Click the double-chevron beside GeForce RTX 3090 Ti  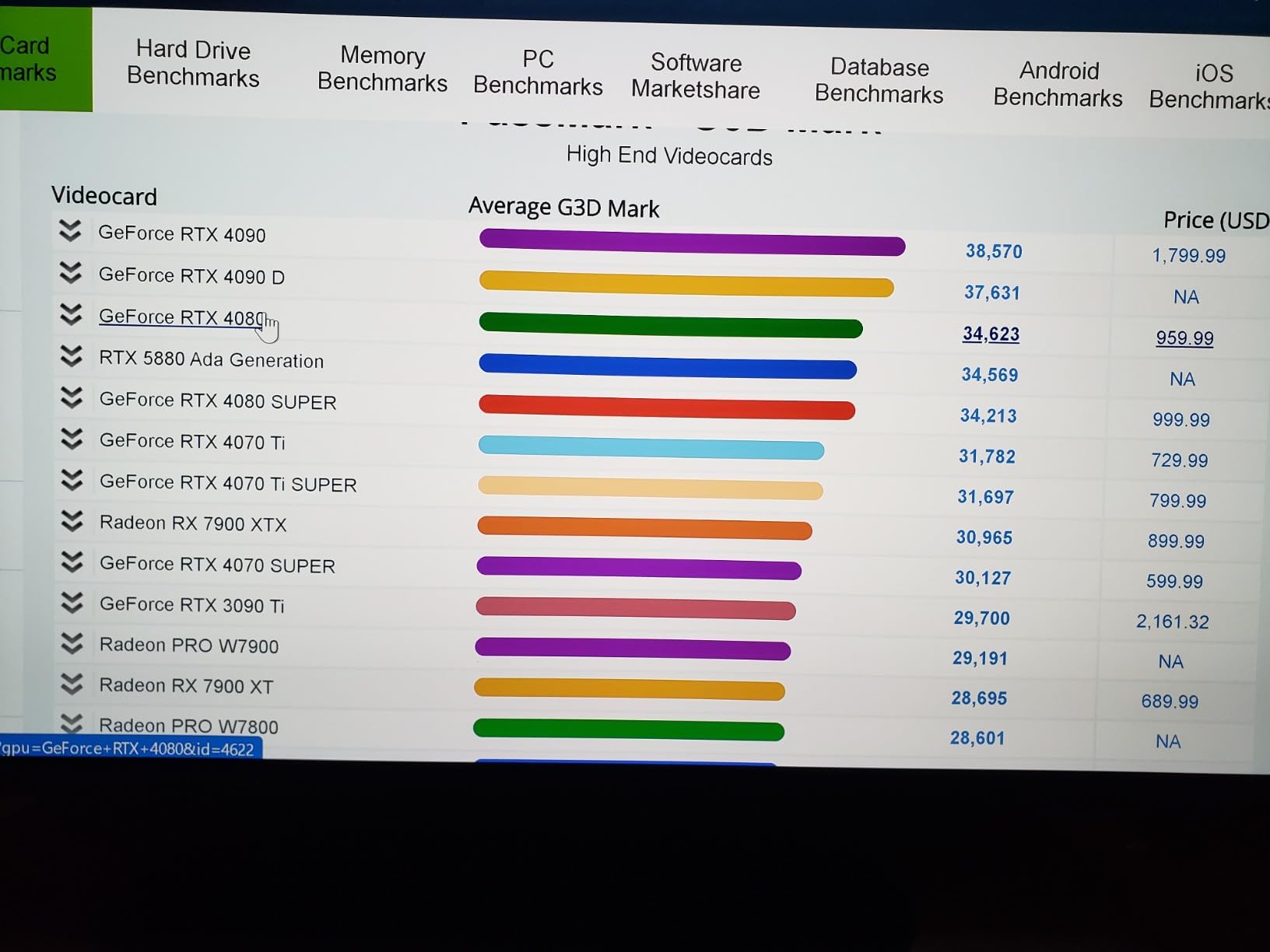tap(72, 603)
